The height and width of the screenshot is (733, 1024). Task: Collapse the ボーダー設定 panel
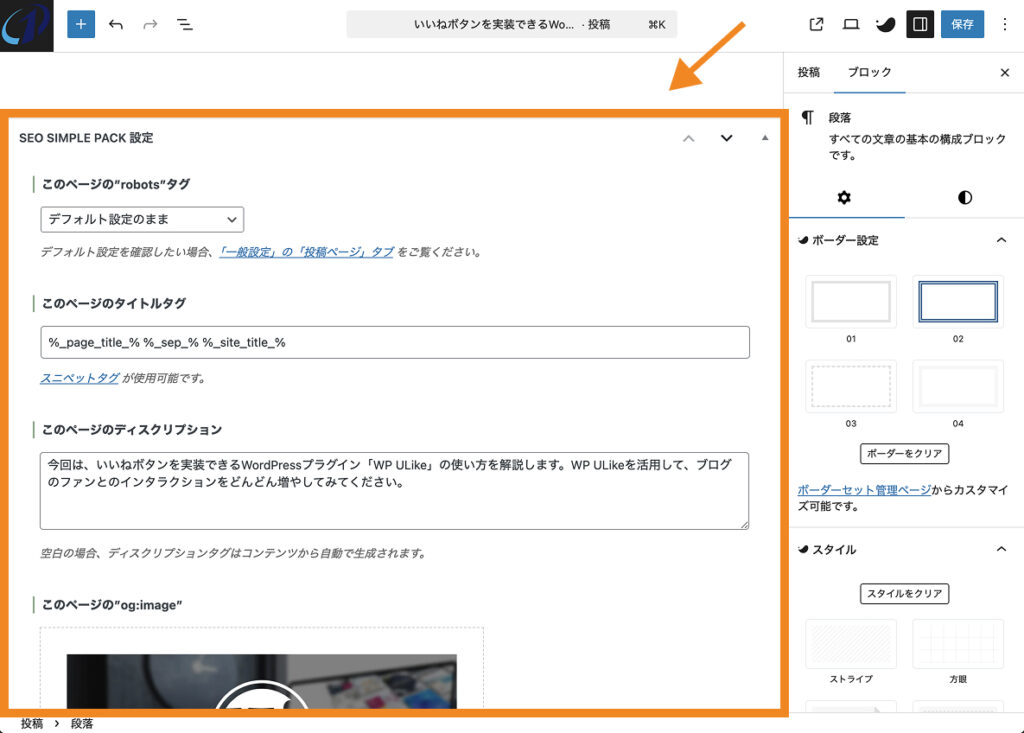click(x=1001, y=241)
